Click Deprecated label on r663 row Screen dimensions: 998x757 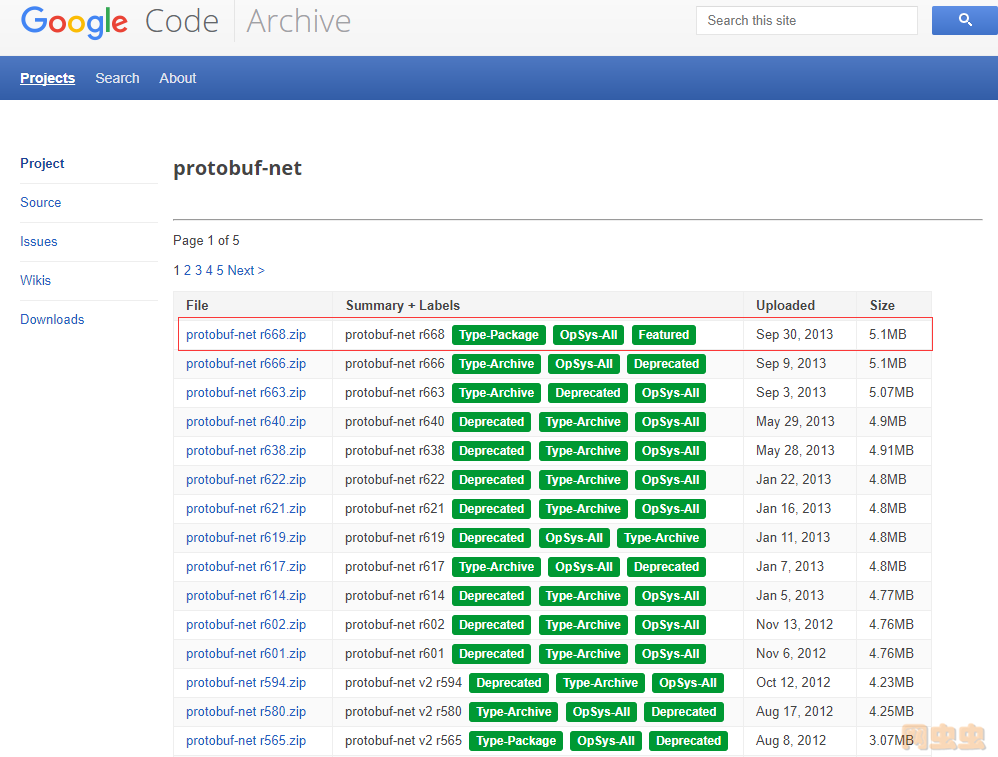click(x=587, y=393)
